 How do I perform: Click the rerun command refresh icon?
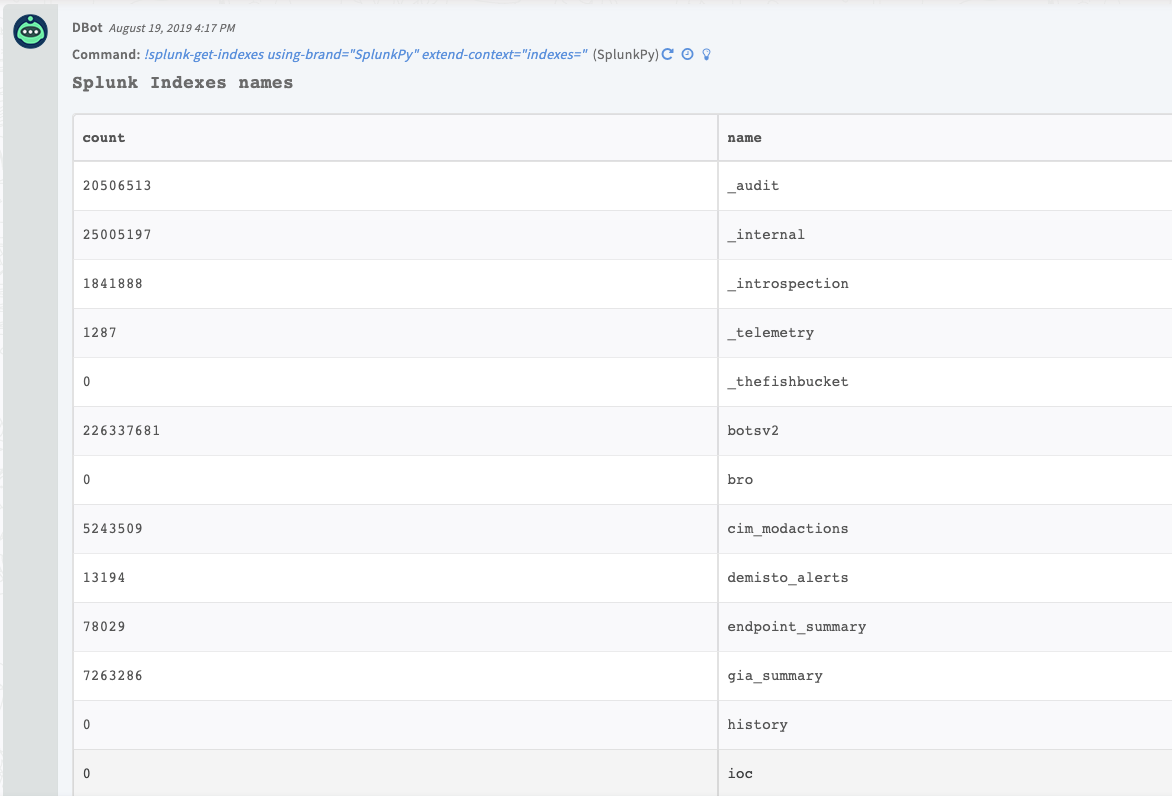(668, 54)
